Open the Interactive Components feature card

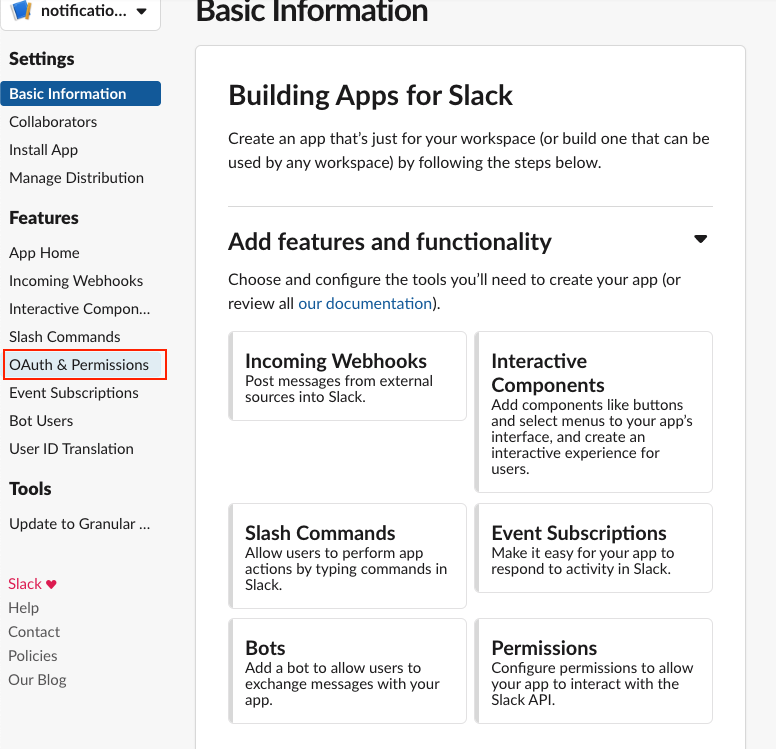(x=593, y=412)
